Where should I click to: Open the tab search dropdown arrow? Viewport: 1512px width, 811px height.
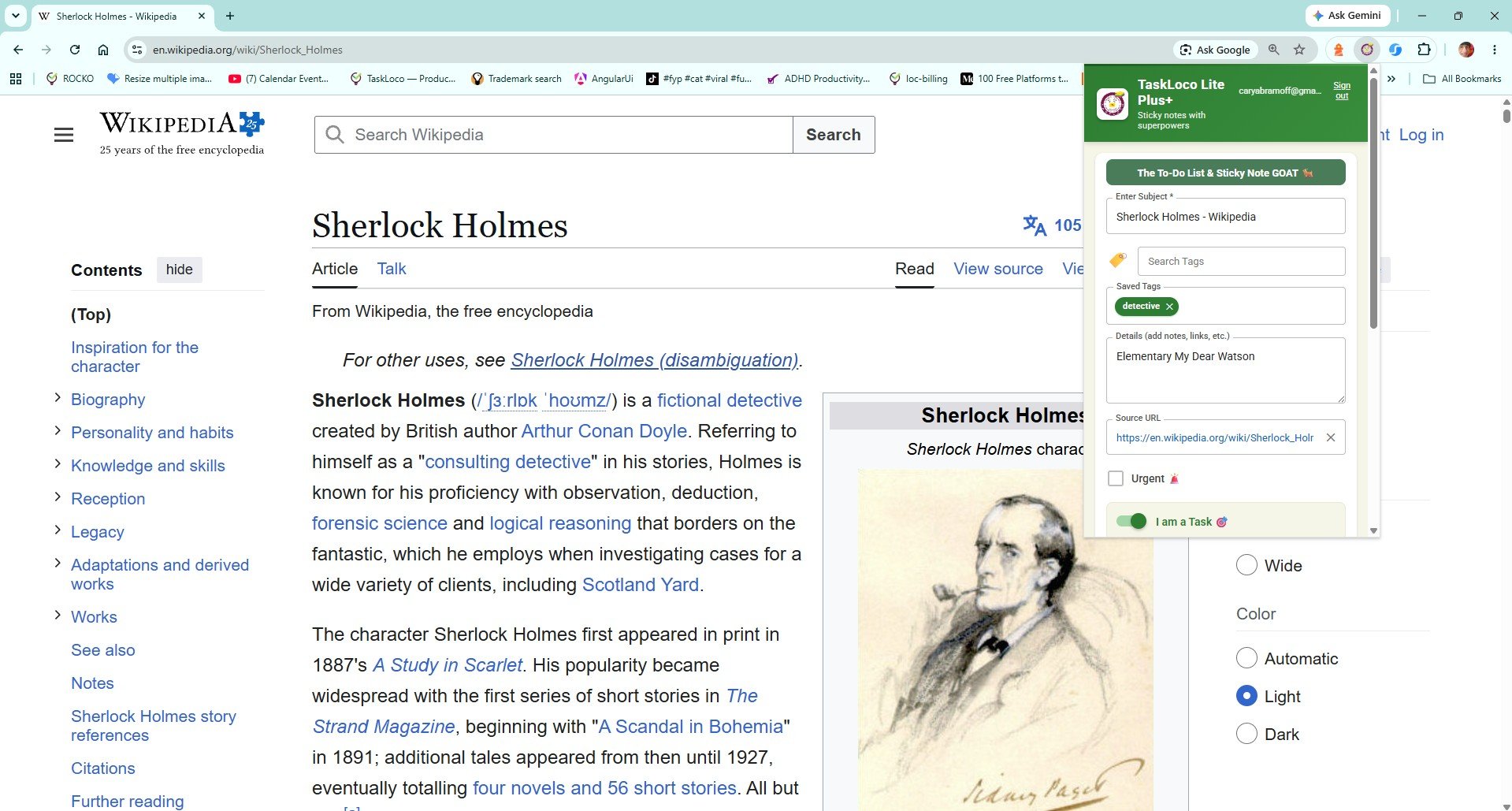coord(15,16)
